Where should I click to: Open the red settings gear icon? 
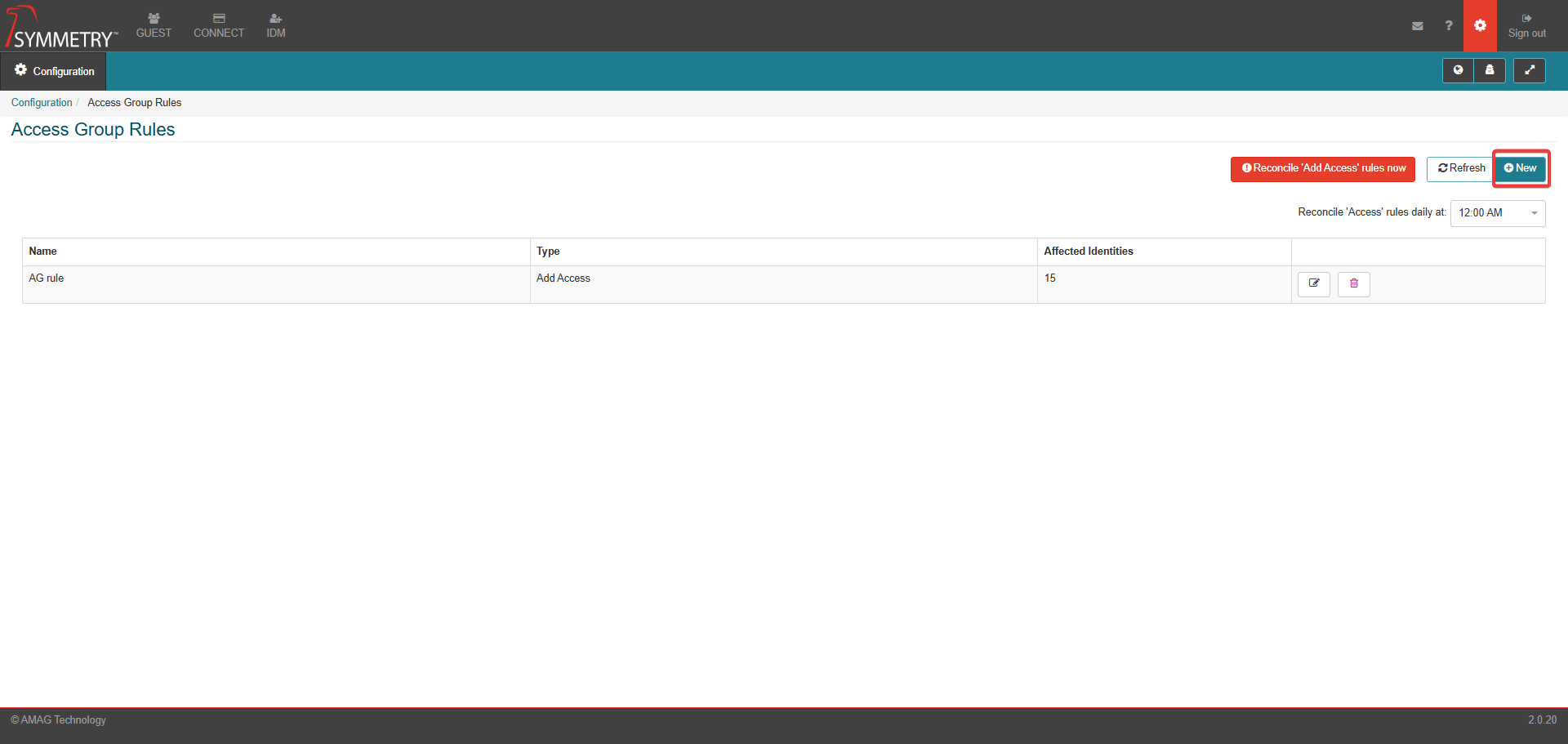1480,26
